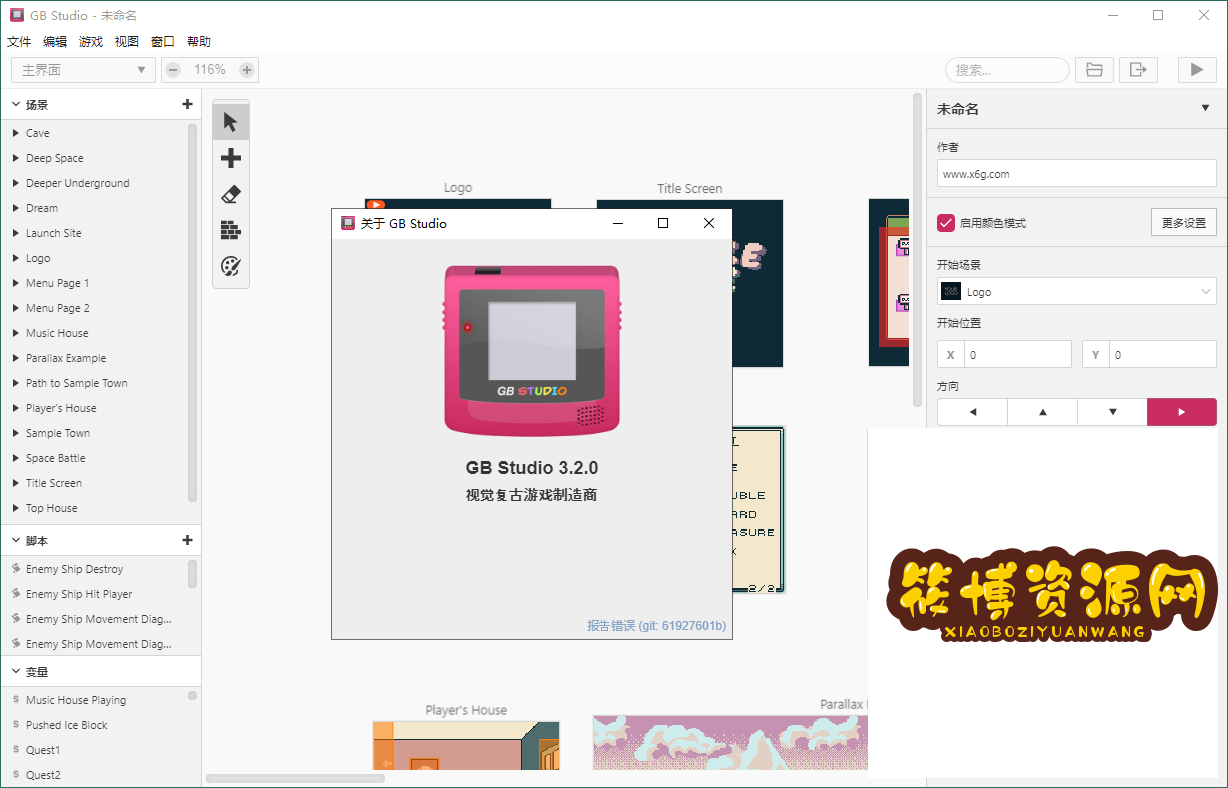Select Menu Page 1 scene

[x=58, y=283]
